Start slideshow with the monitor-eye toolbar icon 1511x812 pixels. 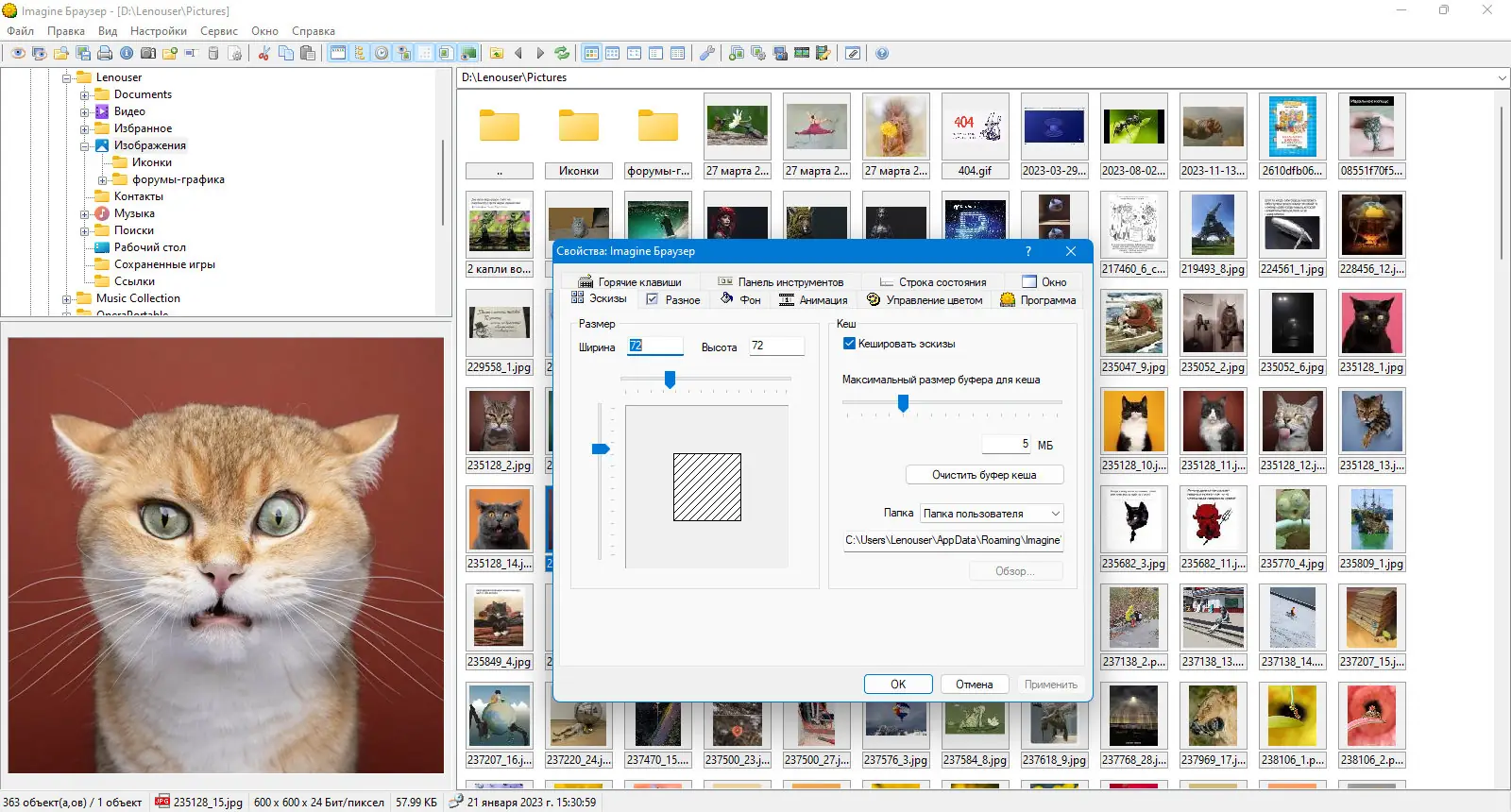[x=39, y=54]
